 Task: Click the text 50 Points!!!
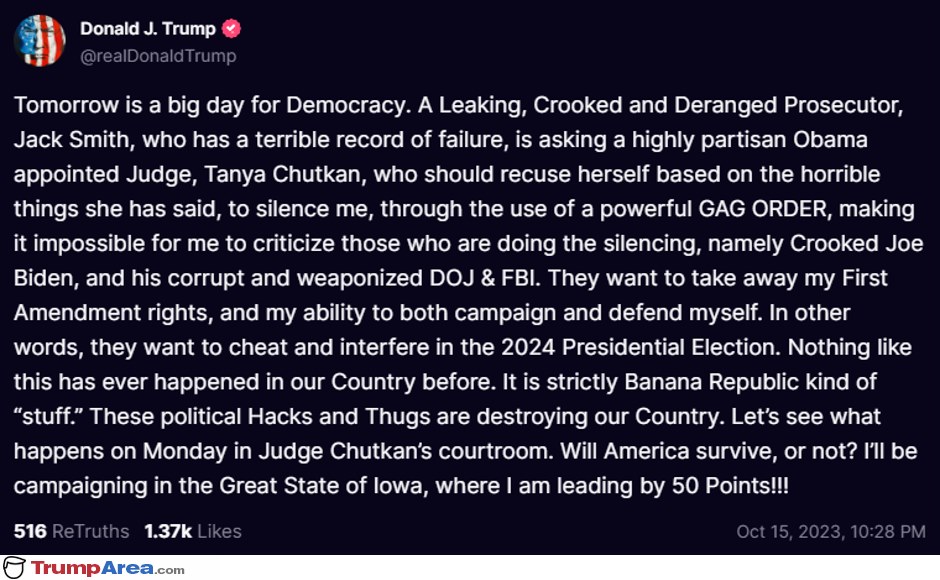730,486
